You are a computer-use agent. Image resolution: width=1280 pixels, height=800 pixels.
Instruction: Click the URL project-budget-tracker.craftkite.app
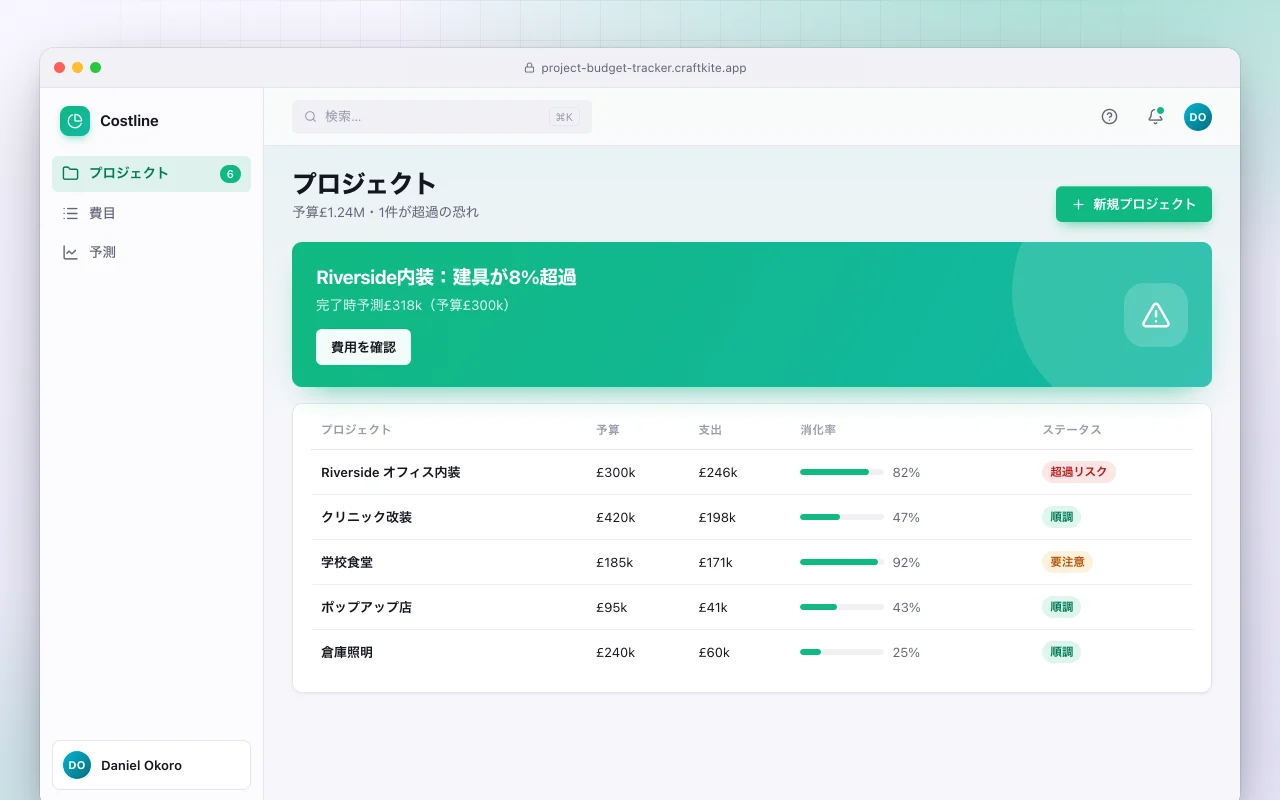click(x=644, y=68)
